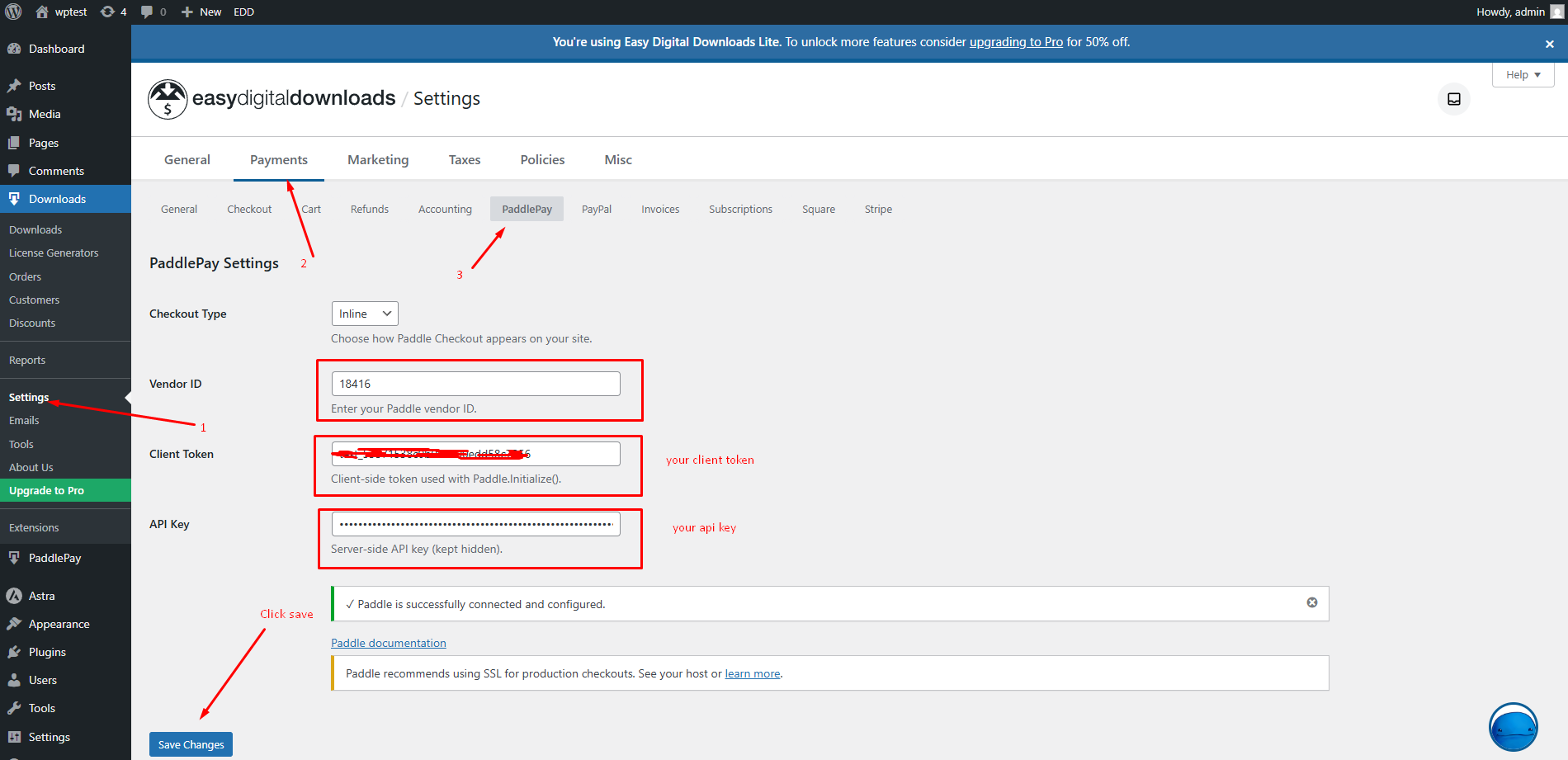Click the Easy Digital Downloads logo icon
The height and width of the screenshot is (760, 1568).
(168, 99)
